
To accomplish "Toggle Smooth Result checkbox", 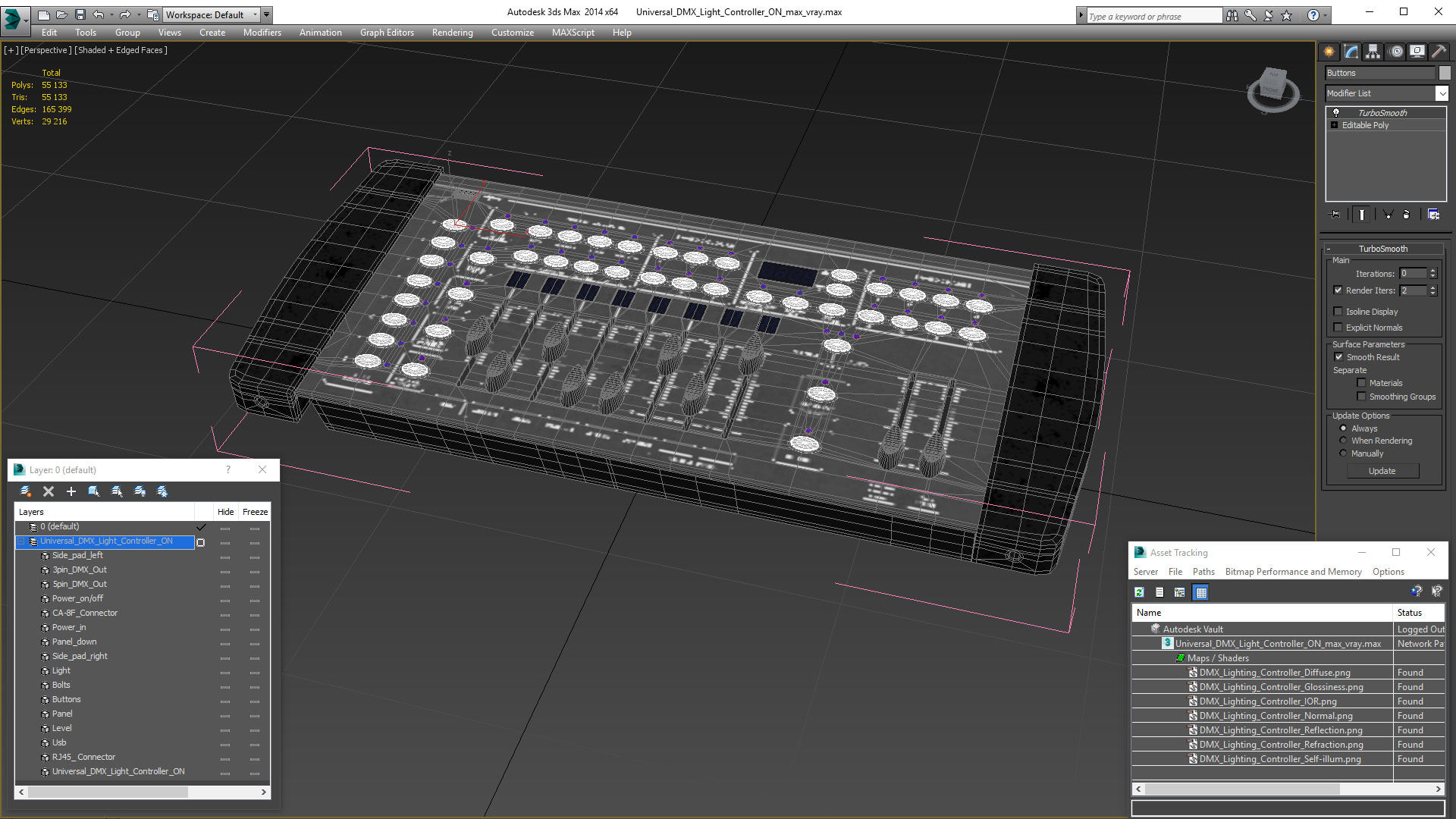I will click(x=1338, y=357).
